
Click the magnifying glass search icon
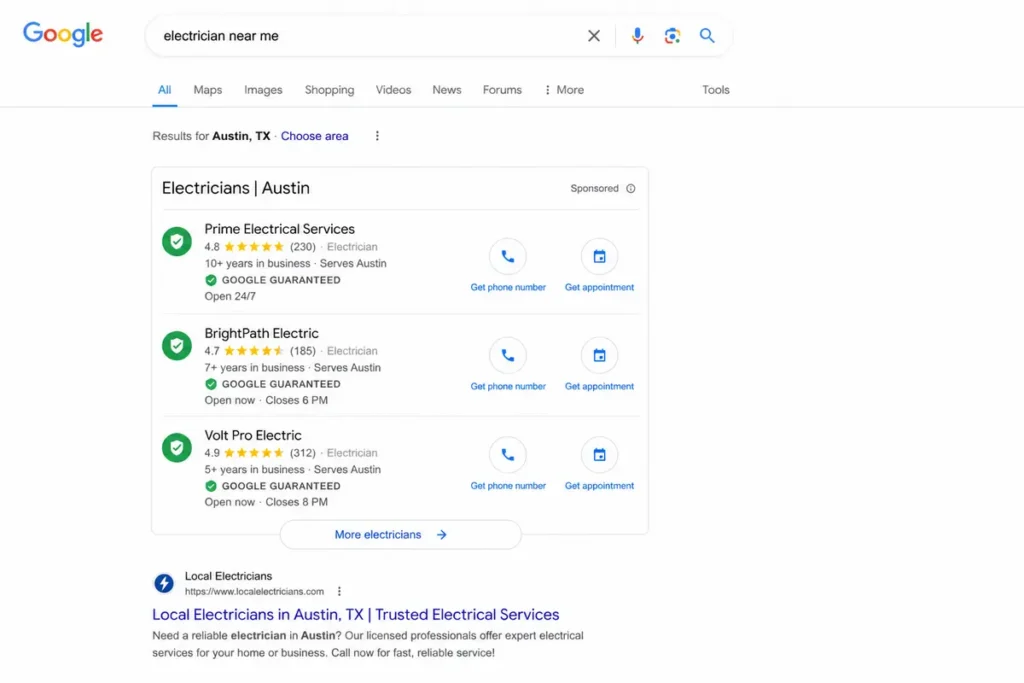[707, 35]
